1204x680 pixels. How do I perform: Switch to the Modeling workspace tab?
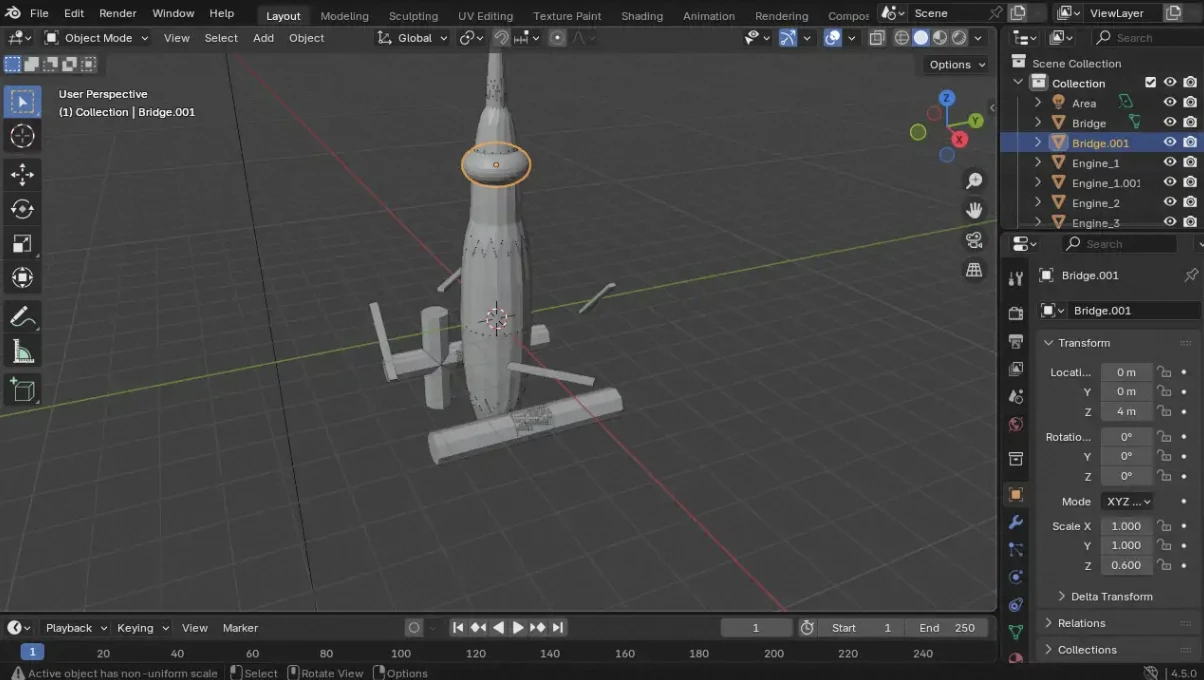[x=344, y=15]
